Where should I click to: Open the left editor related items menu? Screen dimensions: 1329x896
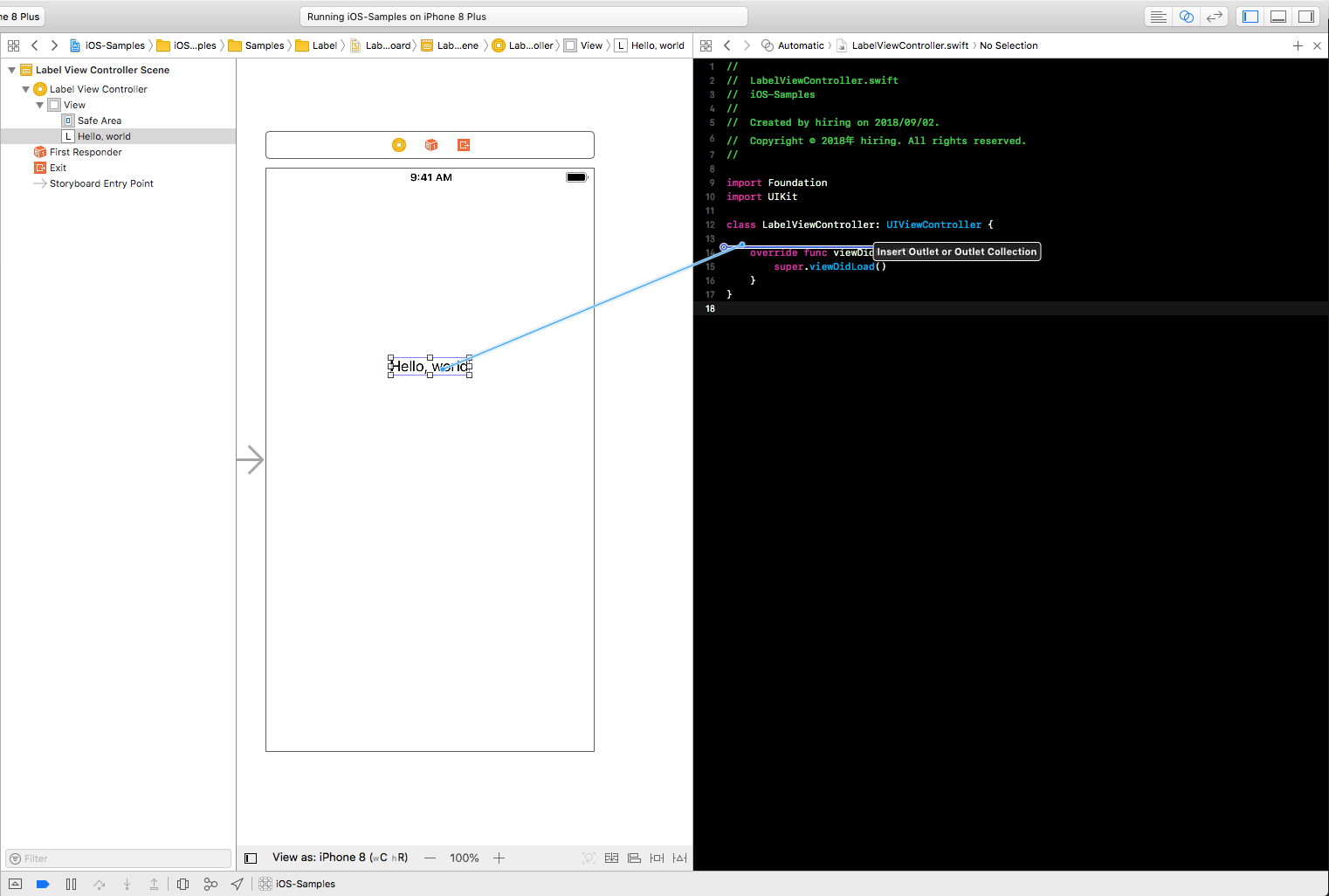click(x=13, y=45)
